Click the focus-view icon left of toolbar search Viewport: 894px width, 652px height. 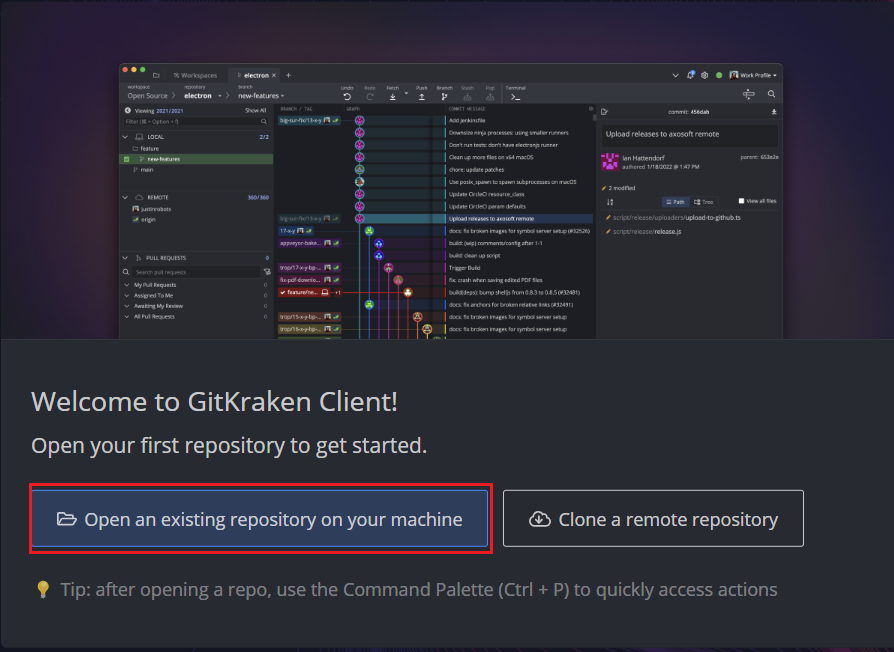click(749, 94)
